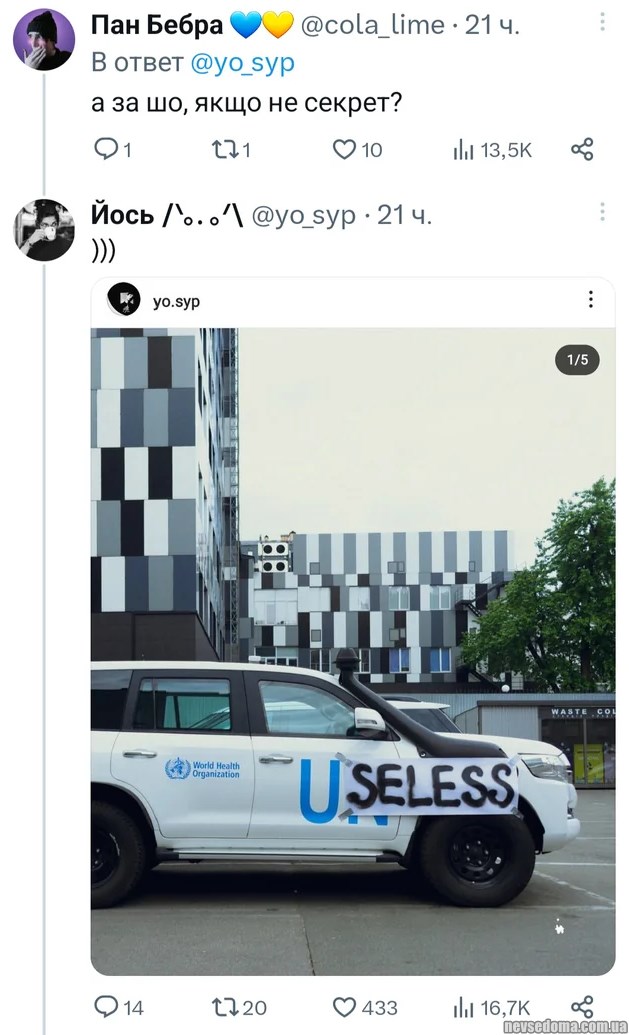Open the UN vehicle photo
Image resolution: width=629 pixels, height=1035 pixels.
(x=352, y=650)
